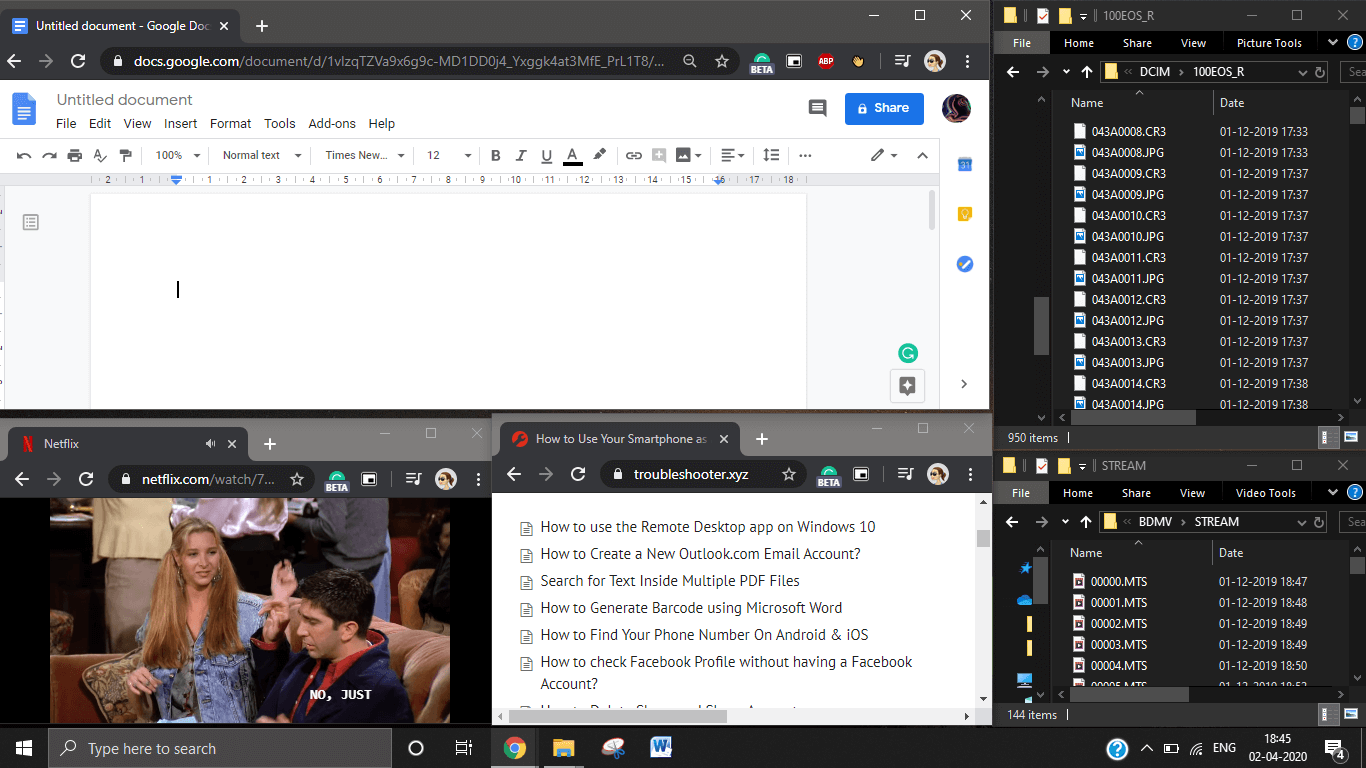Open the Insert menu in Docs
The height and width of the screenshot is (768, 1366).
coord(180,124)
